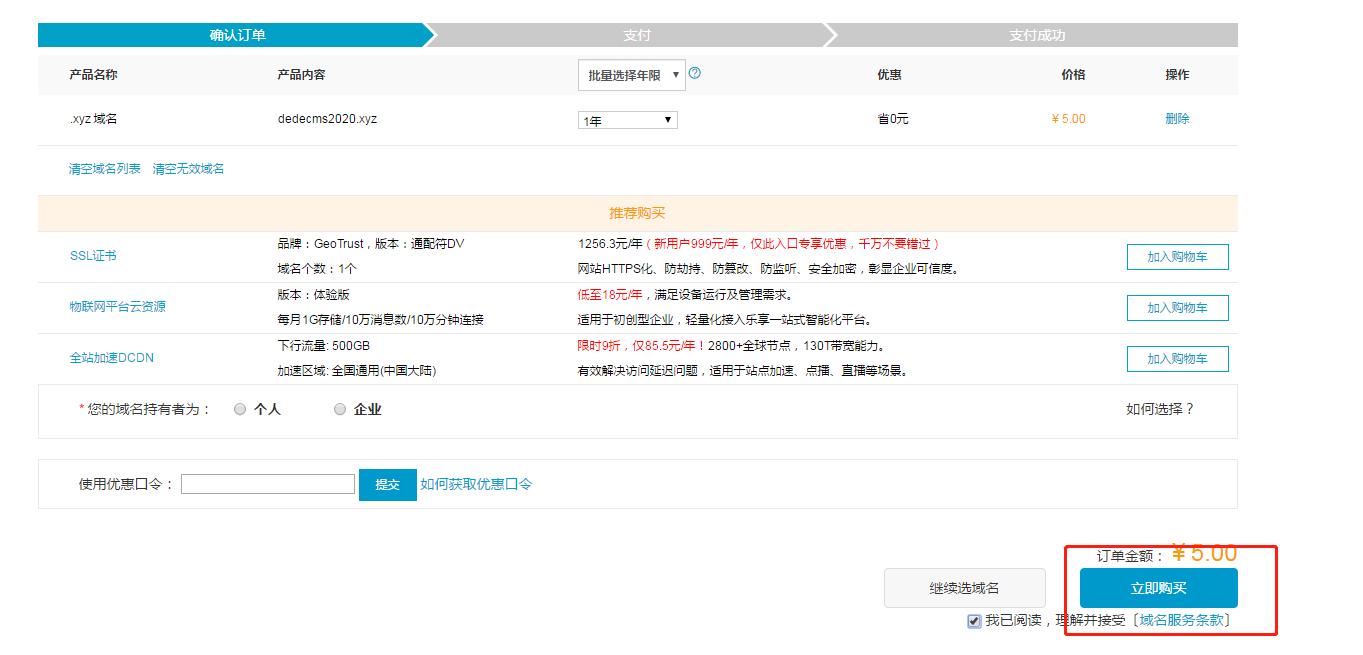
Task: Click the 立即购买 purchase button
Action: (1157, 588)
